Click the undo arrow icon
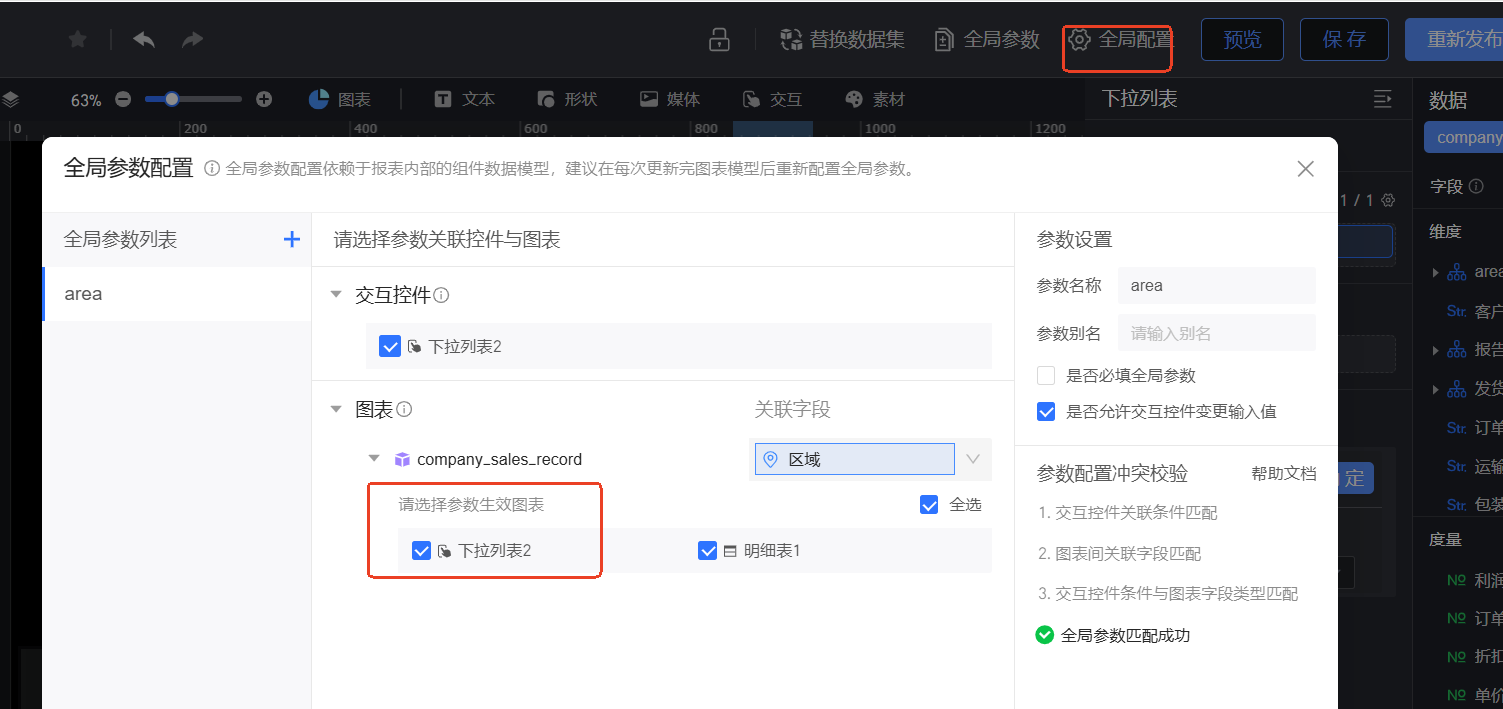 point(144,39)
